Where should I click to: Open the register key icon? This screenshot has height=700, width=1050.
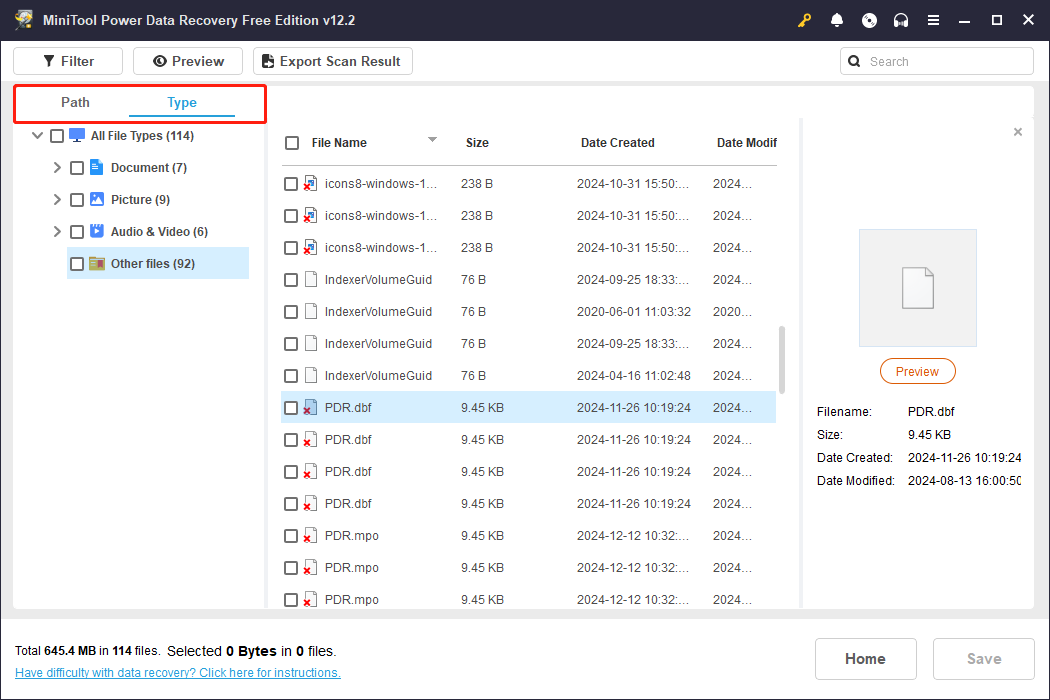point(804,20)
